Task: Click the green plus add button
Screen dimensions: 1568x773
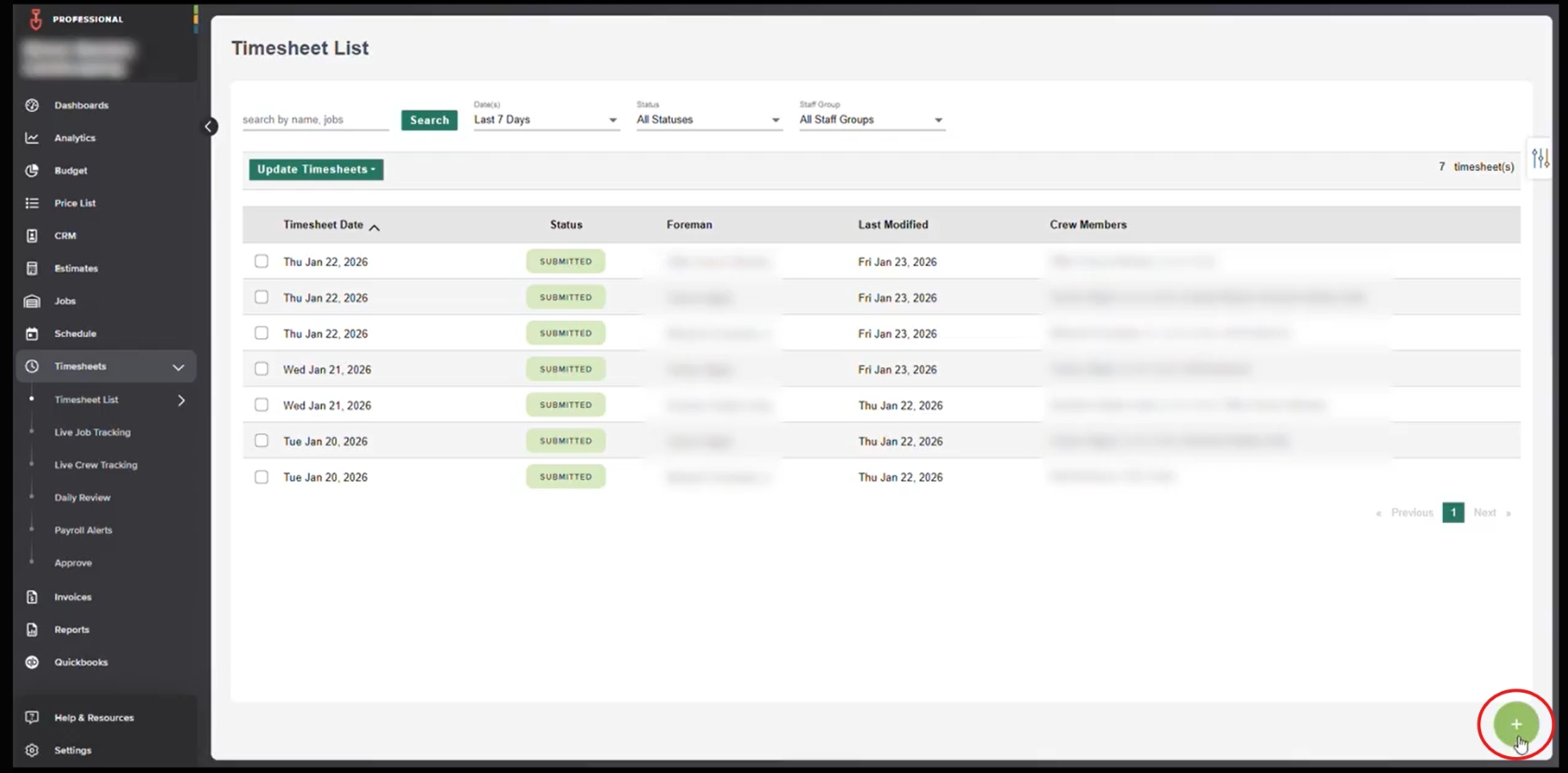Action: click(x=1516, y=724)
